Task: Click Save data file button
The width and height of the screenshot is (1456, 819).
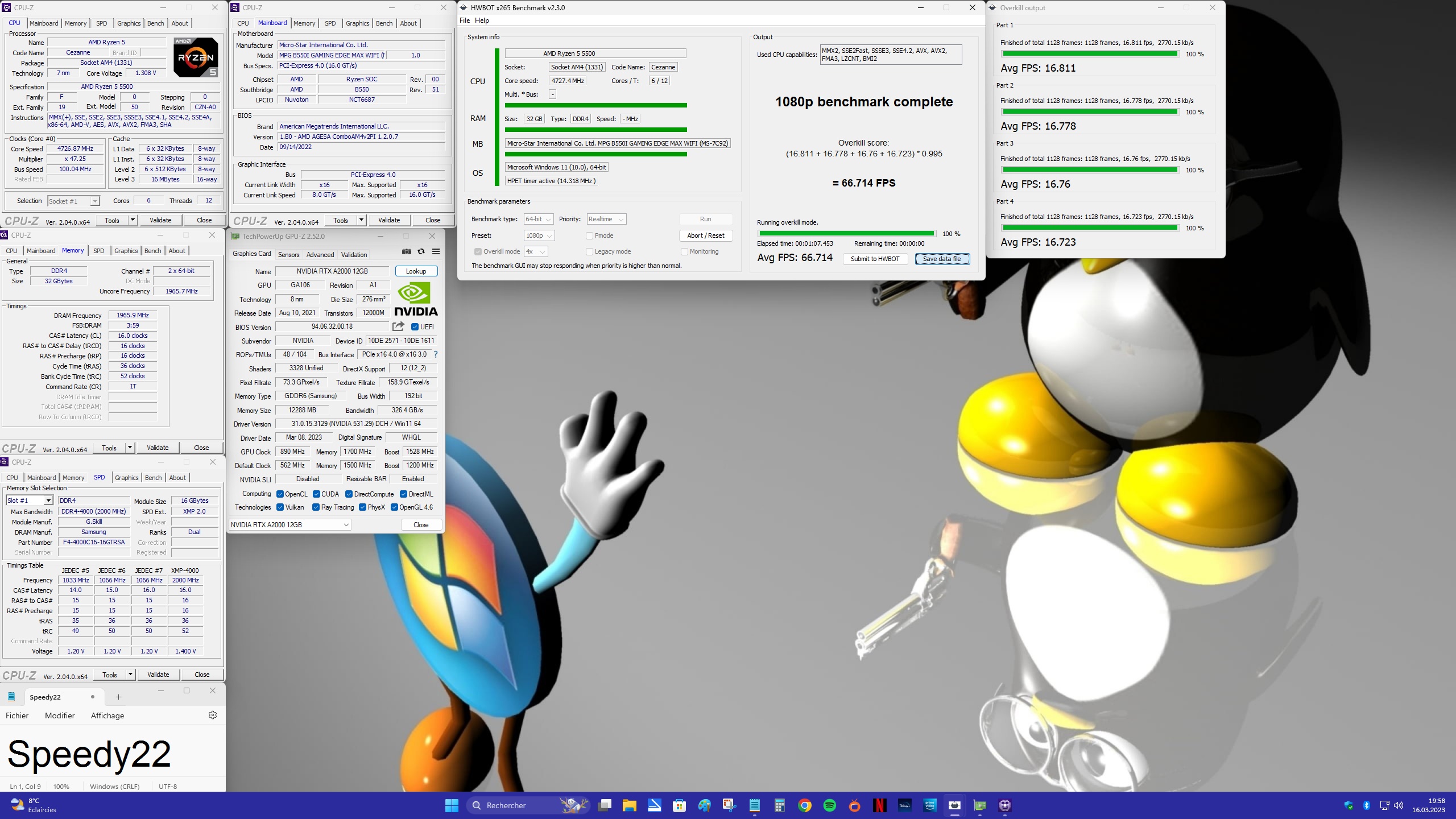Action: (942, 259)
